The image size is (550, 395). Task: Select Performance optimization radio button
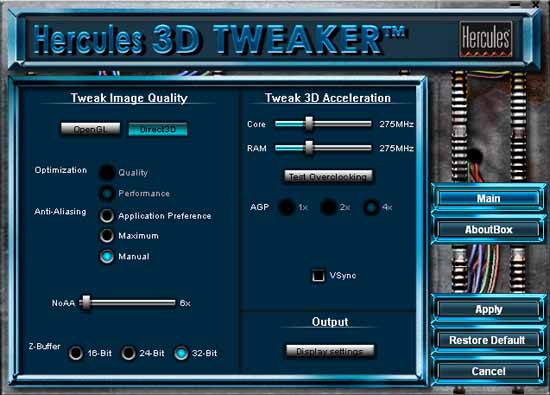(107, 193)
